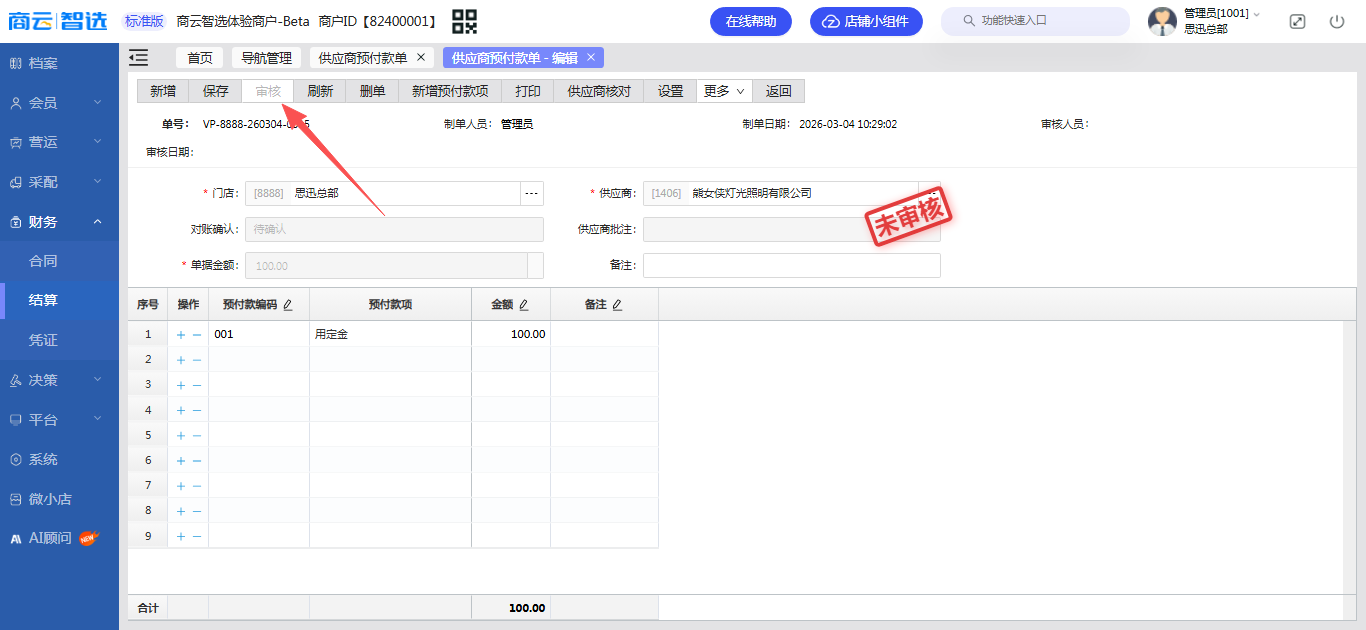Expand the 会员 sidebar menu
This screenshot has height=630, width=1366.
(59, 103)
